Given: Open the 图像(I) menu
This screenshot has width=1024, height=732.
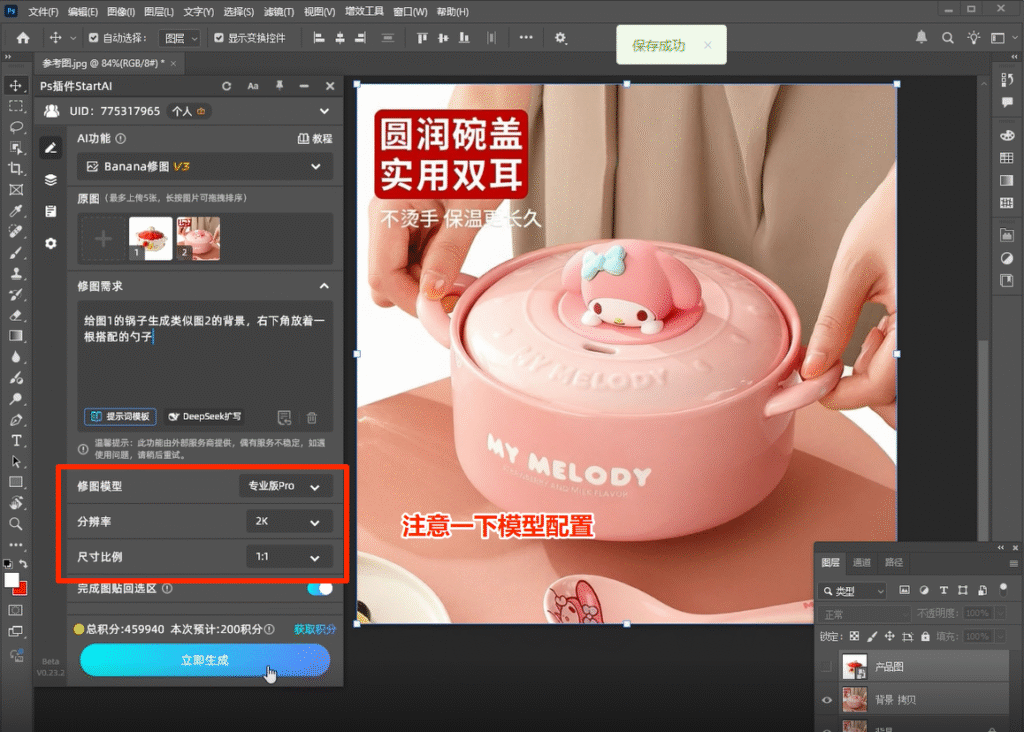Looking at the screenshot, I should (x=121, y=12).
